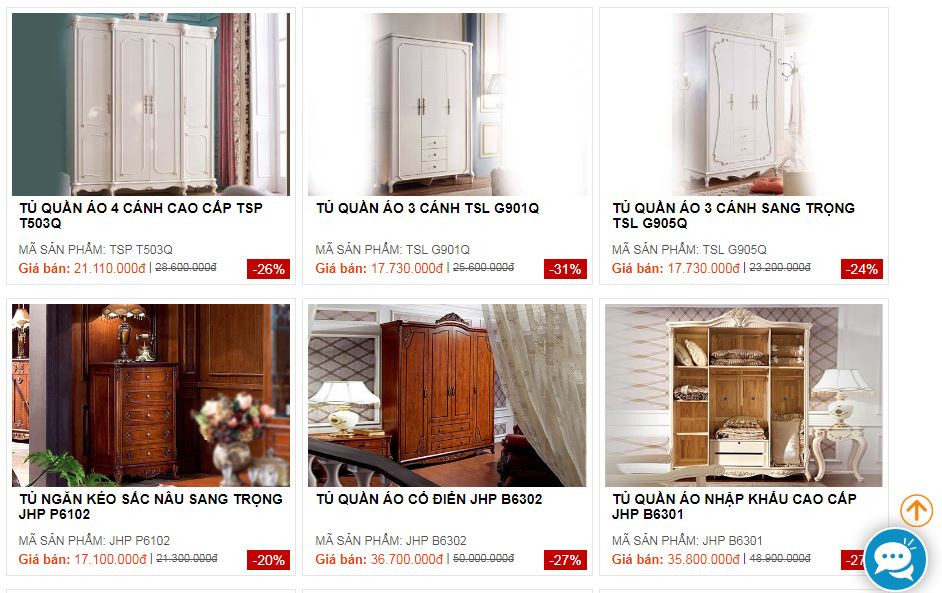
Task: Open the TỦ QUẦN ÁO NHẬP KHẨU CAO CẤP JHP B6301 link
Action: [x=734, y=506]
